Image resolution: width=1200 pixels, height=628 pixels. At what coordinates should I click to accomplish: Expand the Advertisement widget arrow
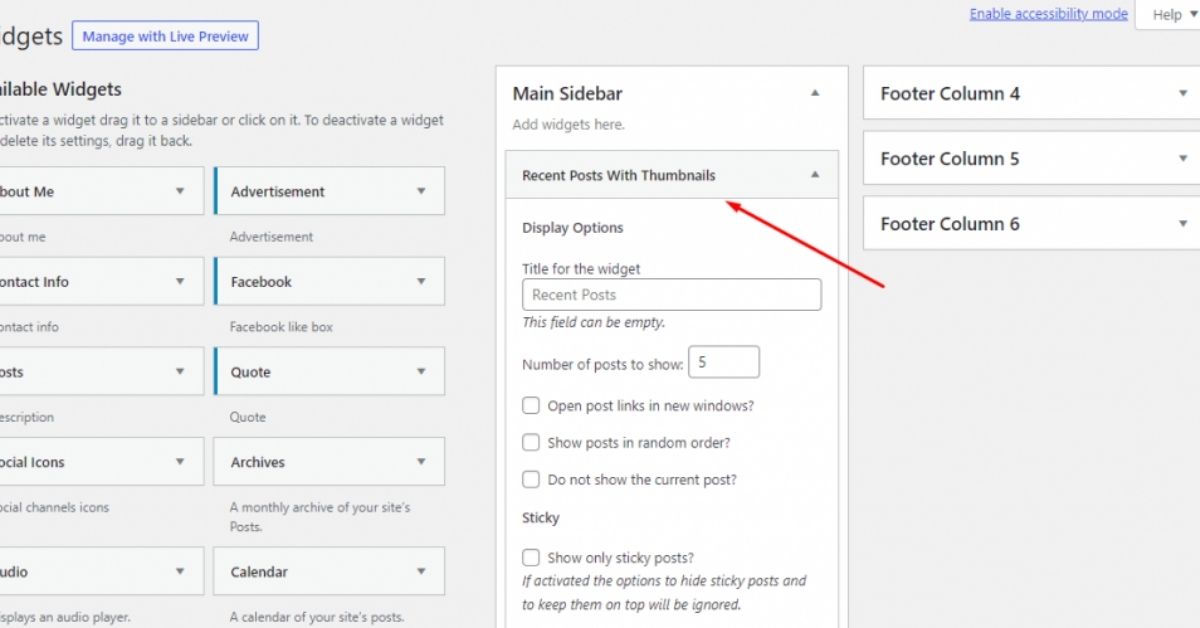pos(421,191)
